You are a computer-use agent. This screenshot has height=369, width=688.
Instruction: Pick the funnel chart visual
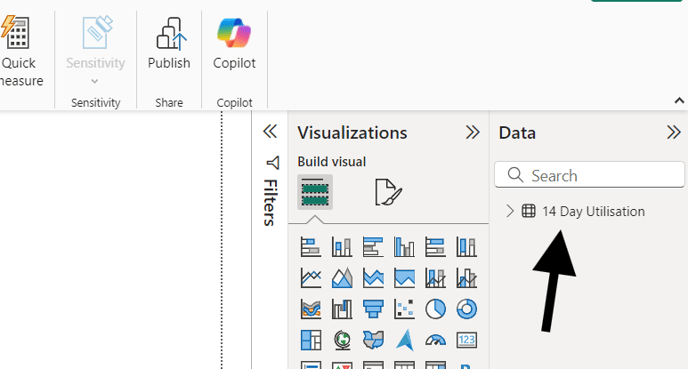coord(373,309)
